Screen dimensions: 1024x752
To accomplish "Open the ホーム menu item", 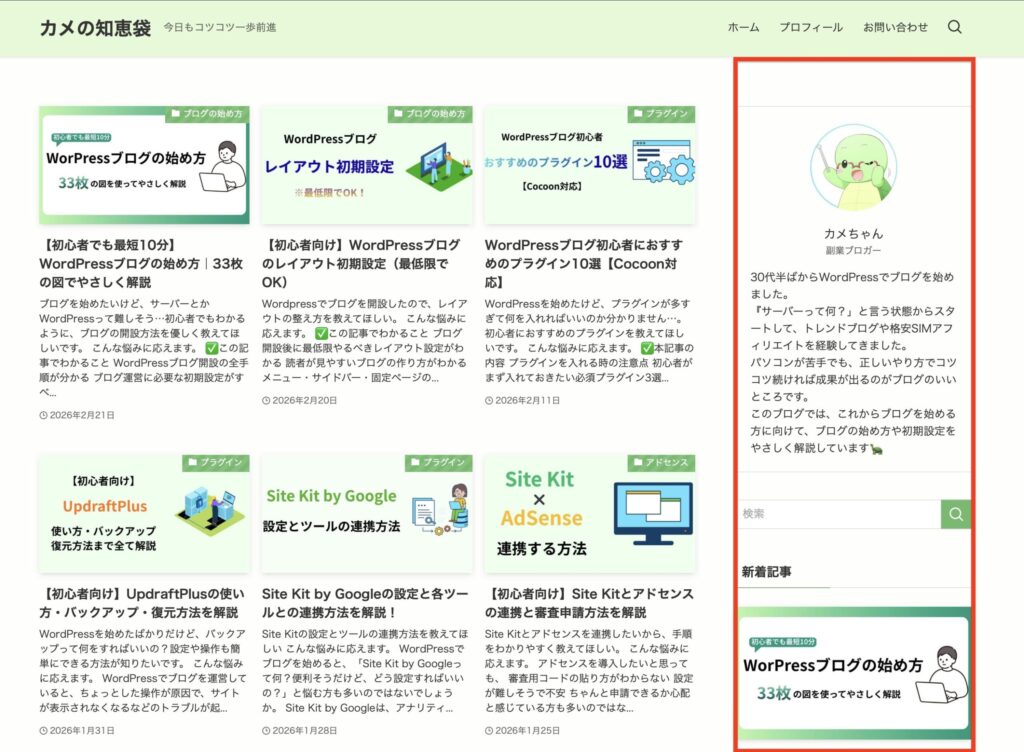I will tap(743, 27).
